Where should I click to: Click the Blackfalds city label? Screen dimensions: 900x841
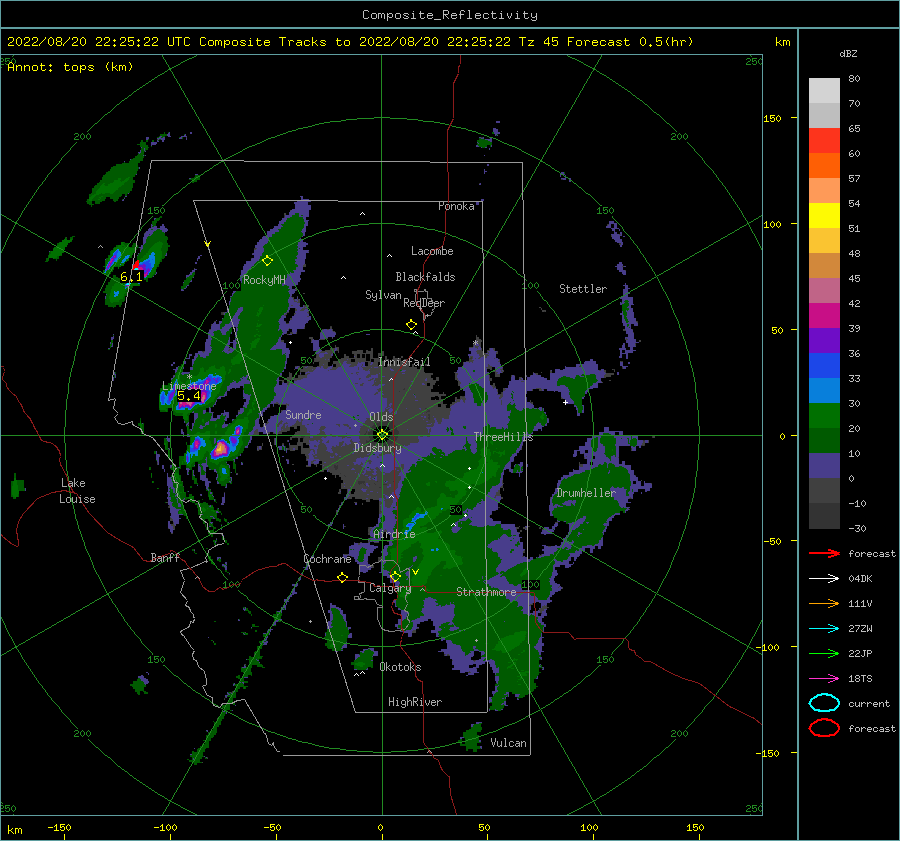click(x=425, y=277)
